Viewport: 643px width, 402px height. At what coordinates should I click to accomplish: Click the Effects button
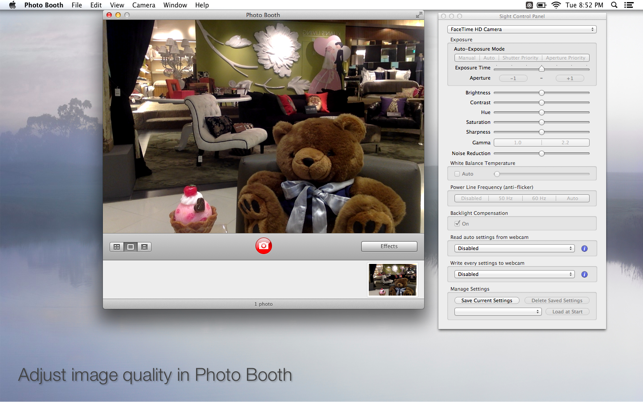[389, 246]
